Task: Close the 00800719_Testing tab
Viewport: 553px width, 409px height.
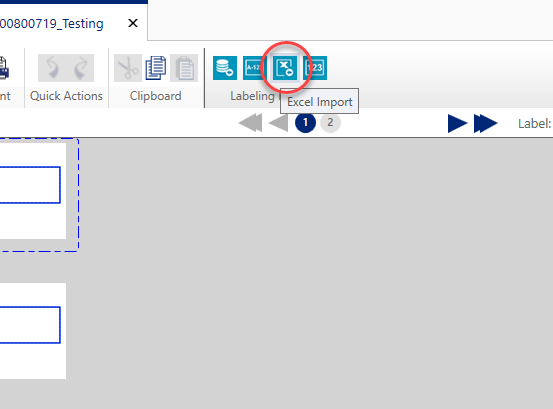Action: (133, 23)
